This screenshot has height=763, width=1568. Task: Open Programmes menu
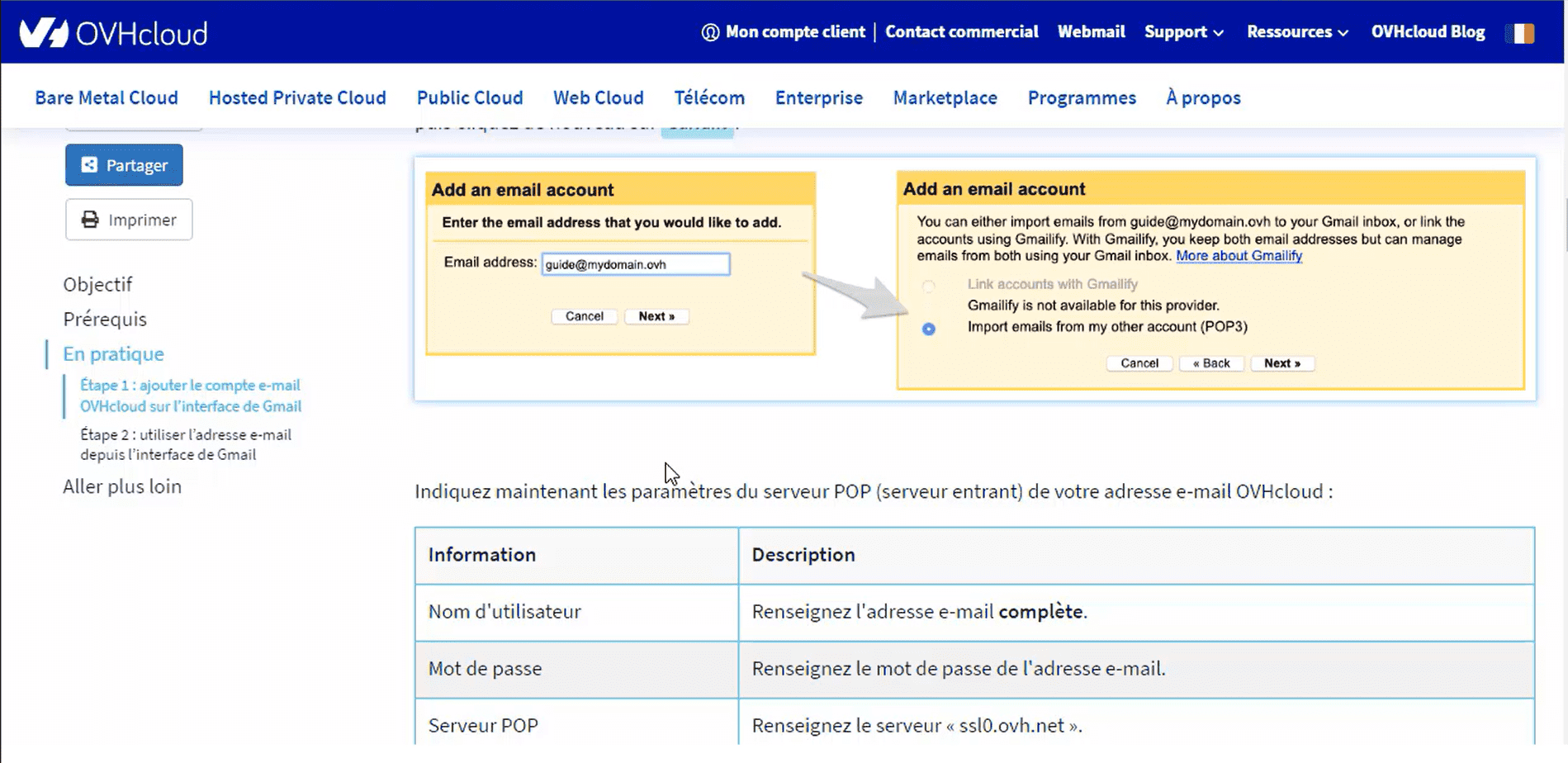tap(1082, 97)
